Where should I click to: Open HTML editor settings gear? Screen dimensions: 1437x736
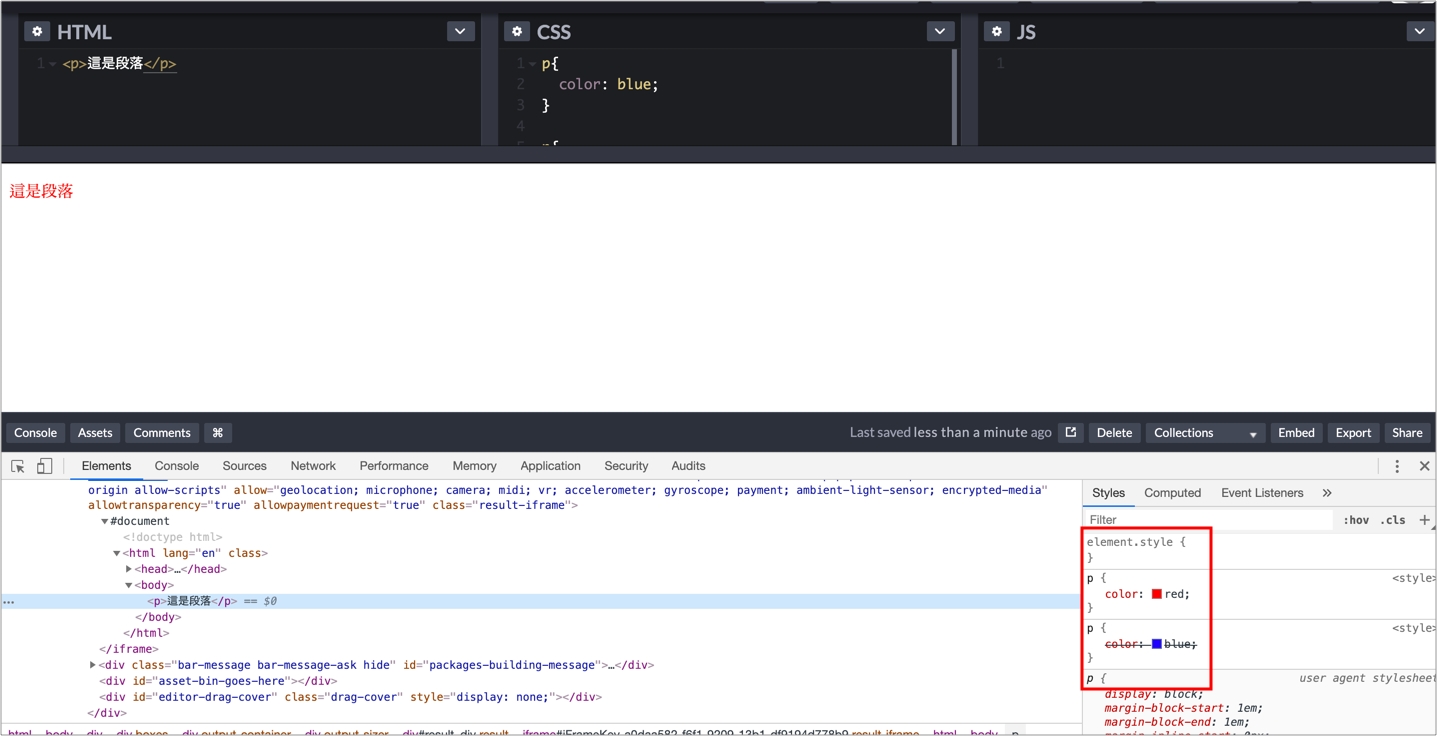(37, 31)
